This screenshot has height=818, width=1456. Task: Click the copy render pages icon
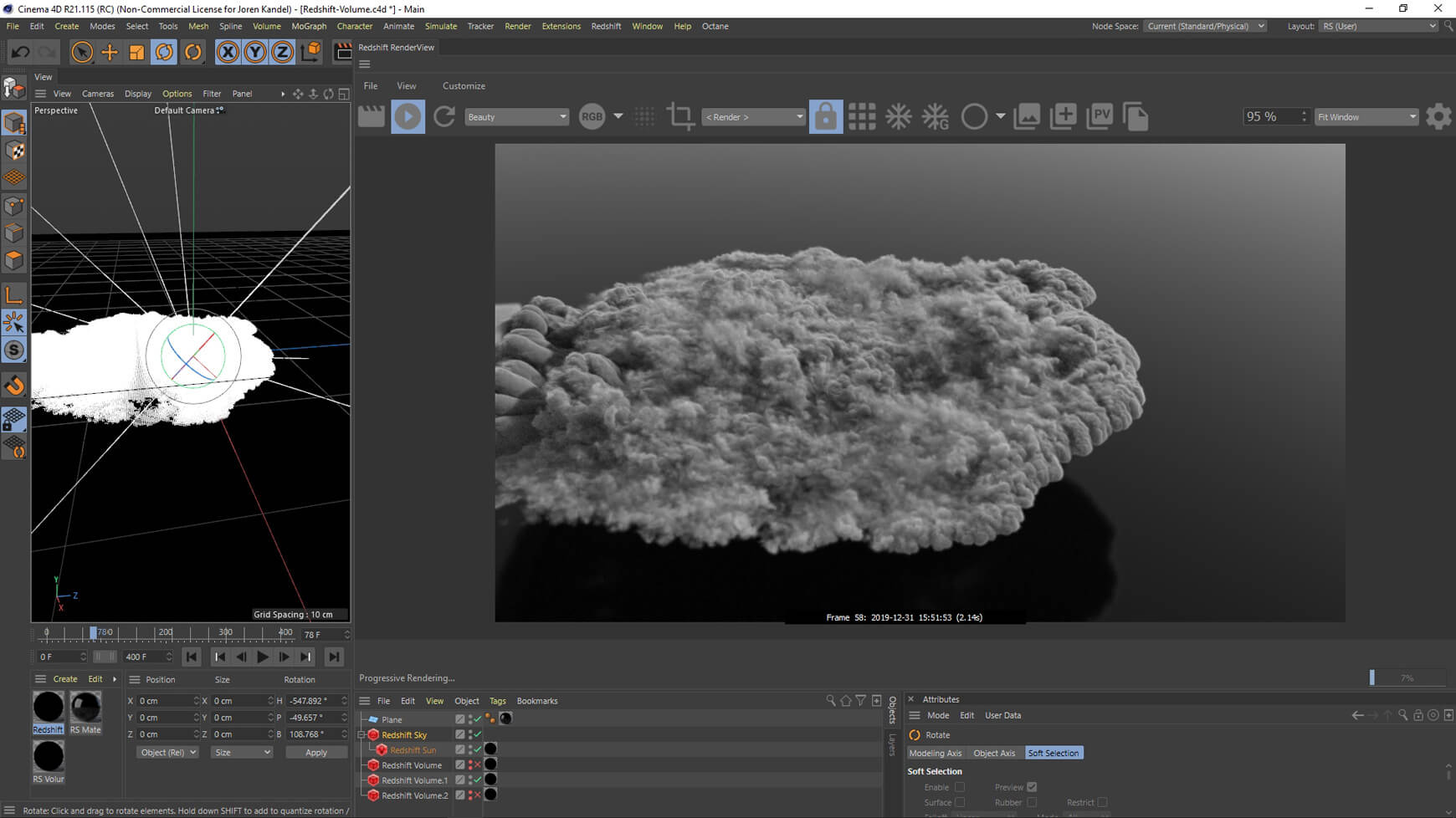[x=1136, y=116]
